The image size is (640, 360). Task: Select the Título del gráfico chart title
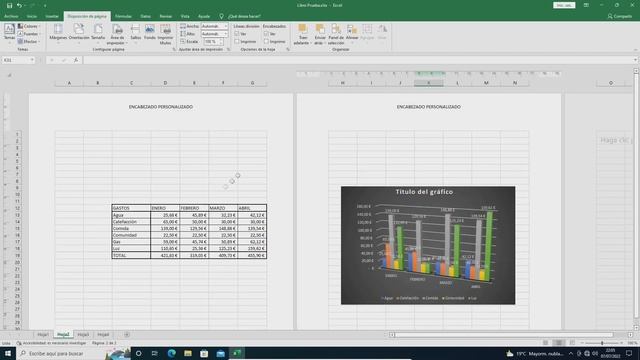(x=424, y=191)
